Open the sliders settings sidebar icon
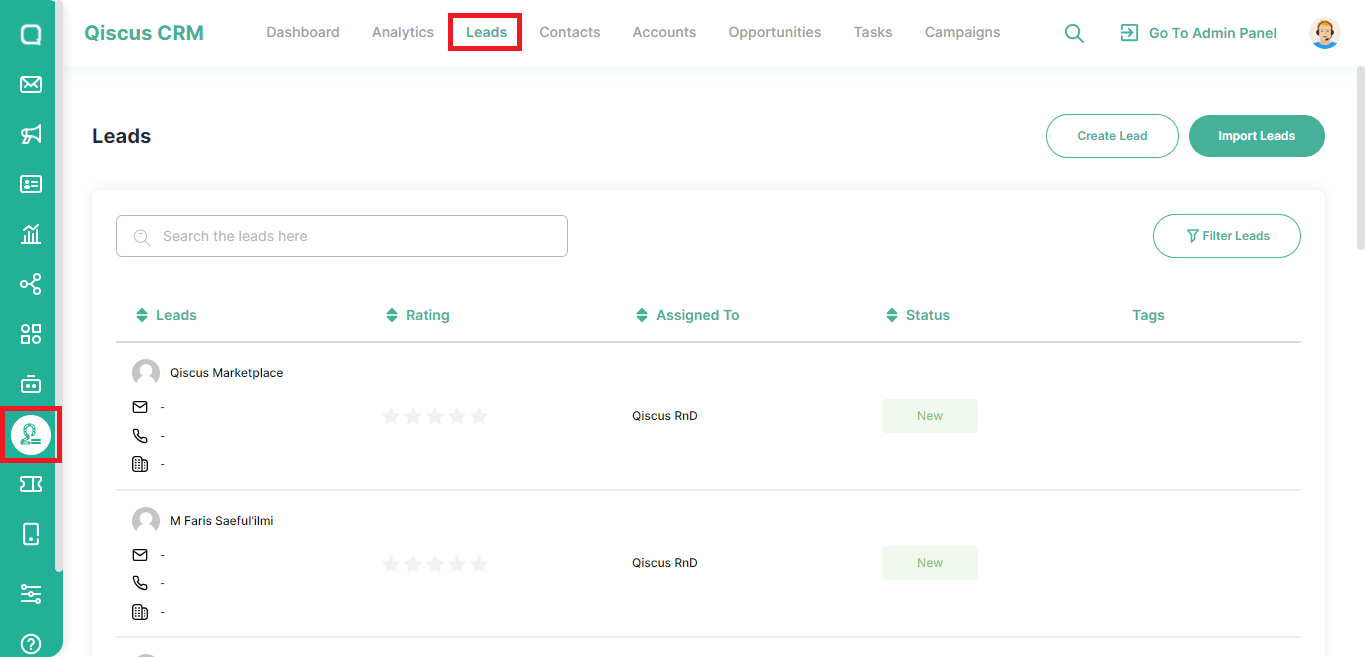Image resolution: width=1365 pixels, height=657 pixels. (x=31, y=594)
